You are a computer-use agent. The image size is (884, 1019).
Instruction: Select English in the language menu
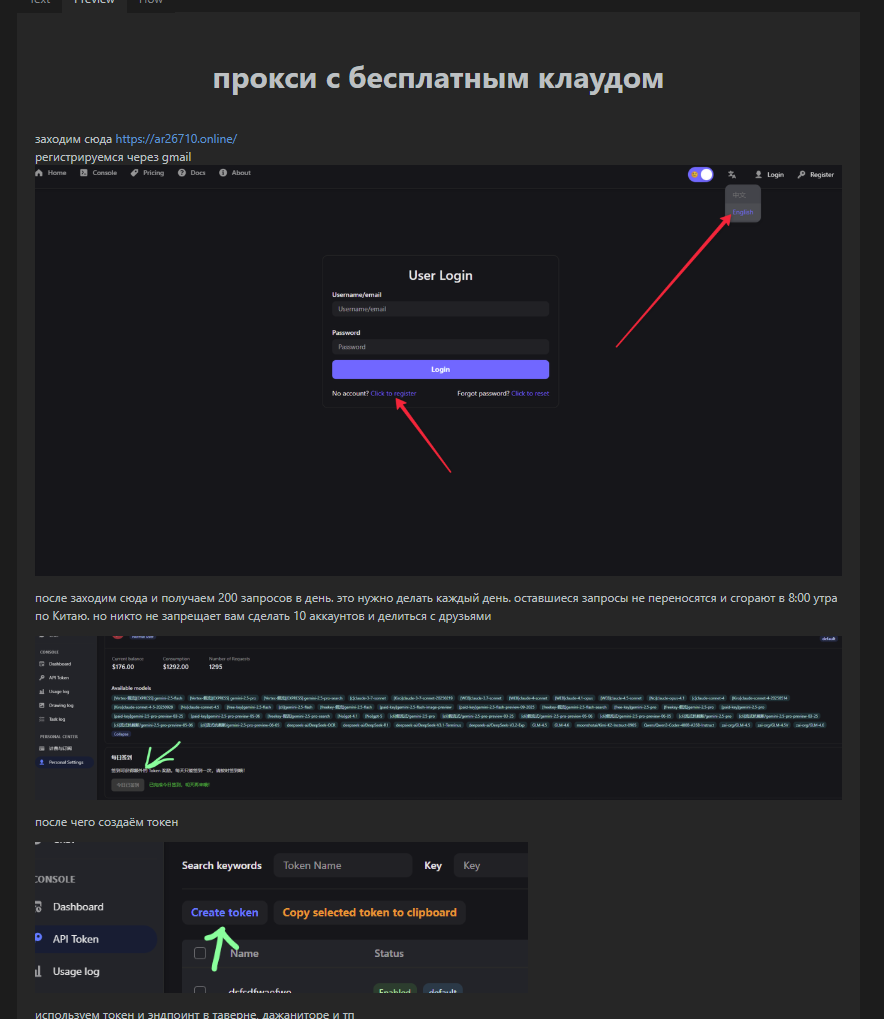point(743,212)
